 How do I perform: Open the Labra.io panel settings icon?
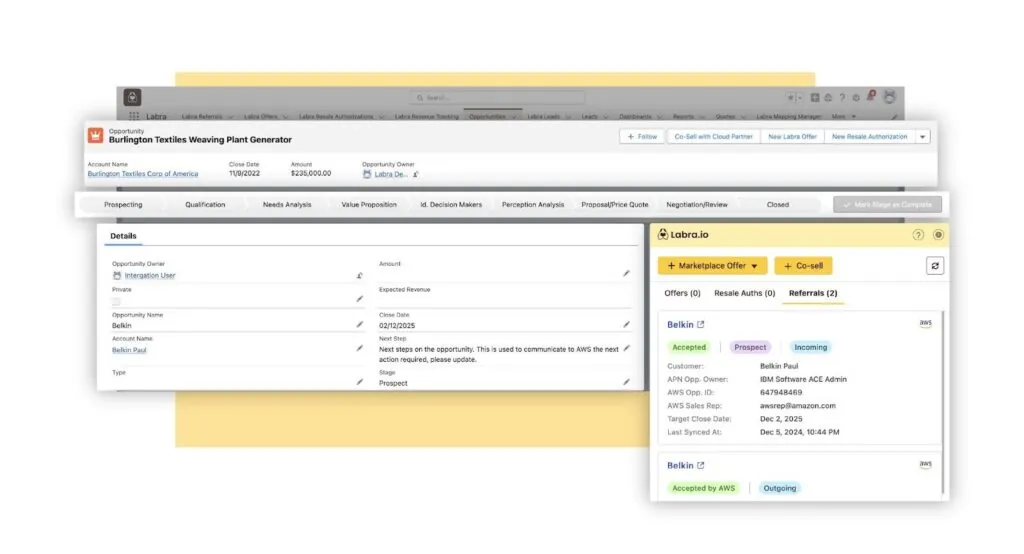938,235
